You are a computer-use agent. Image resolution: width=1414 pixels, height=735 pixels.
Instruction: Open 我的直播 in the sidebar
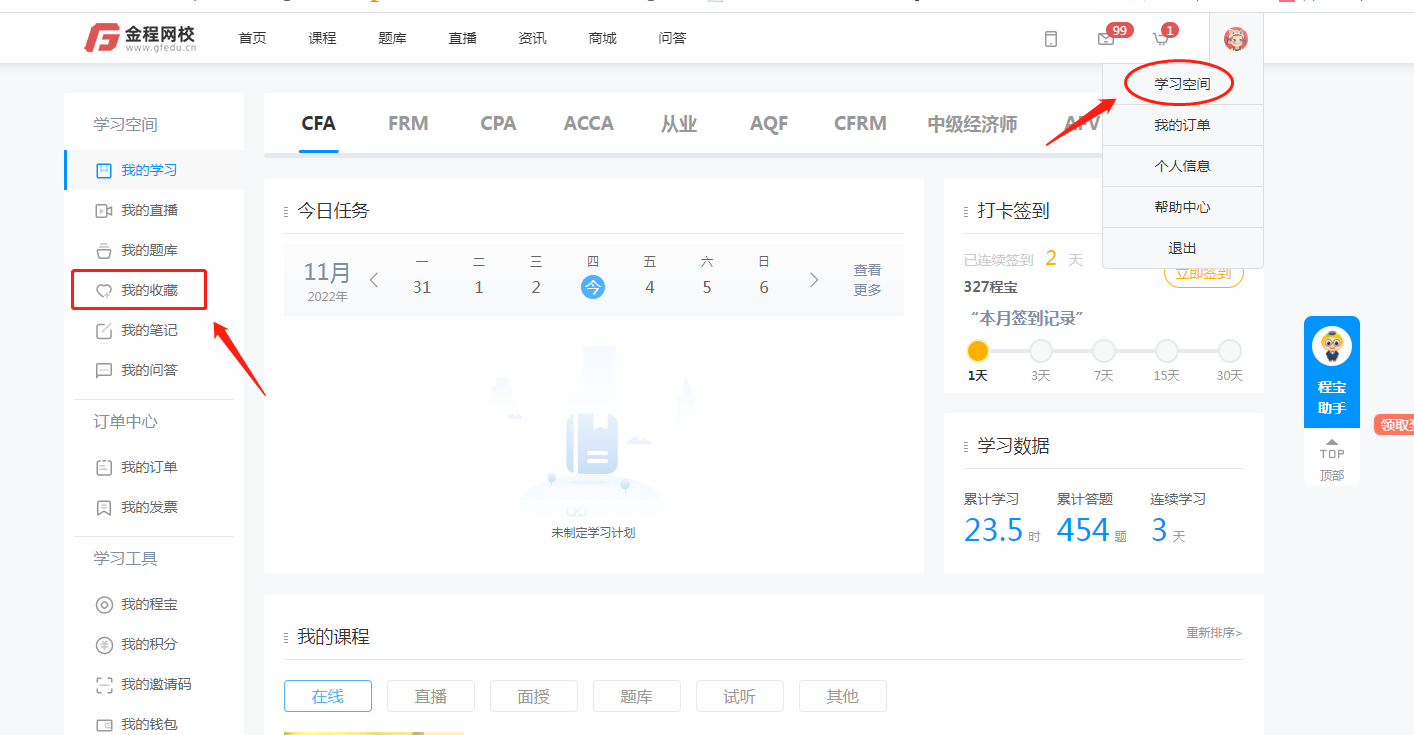point(148,210)
